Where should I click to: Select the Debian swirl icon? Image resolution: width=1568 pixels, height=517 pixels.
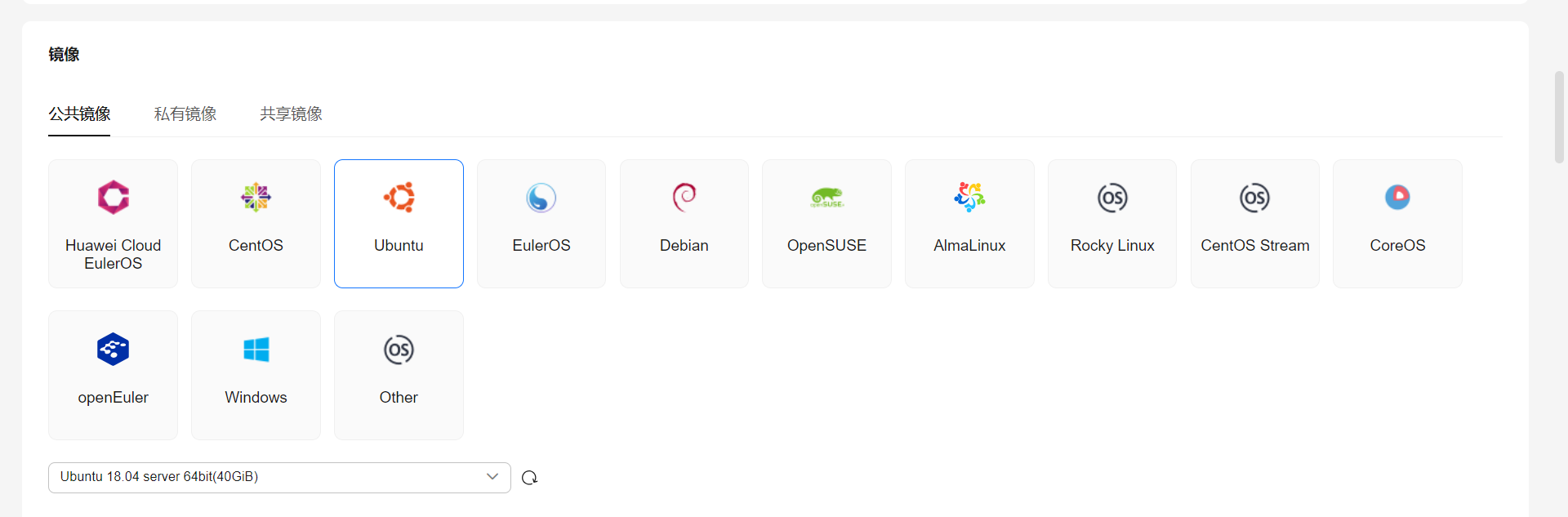coord(684,197)
